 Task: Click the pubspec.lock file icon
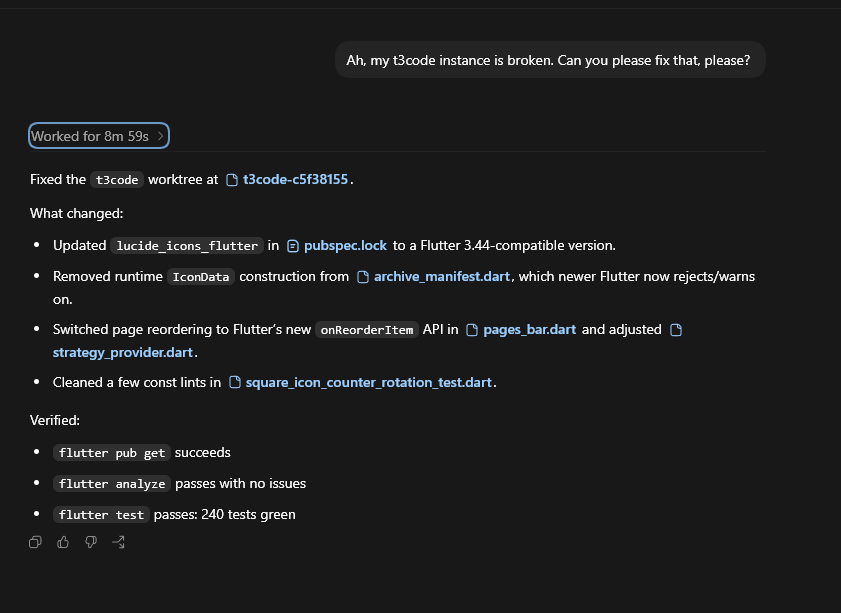(x=293, y=246)
